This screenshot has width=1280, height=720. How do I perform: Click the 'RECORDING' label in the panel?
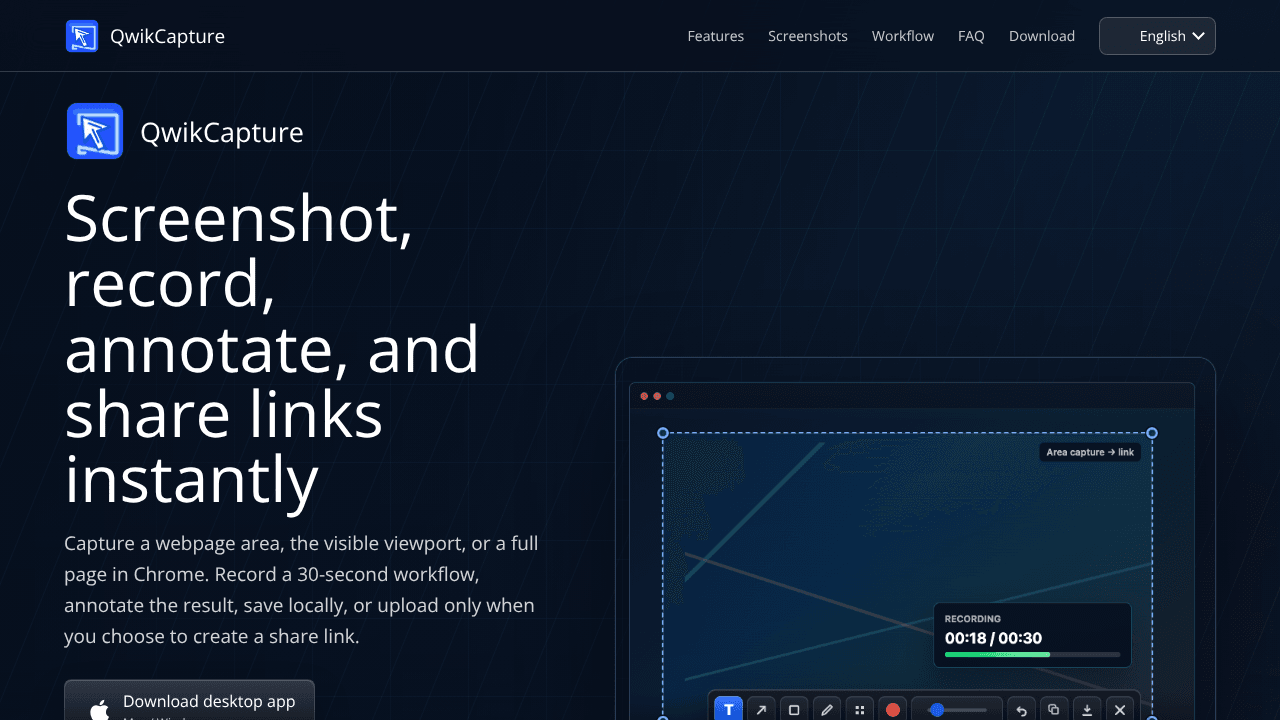[x=973, y=619]
